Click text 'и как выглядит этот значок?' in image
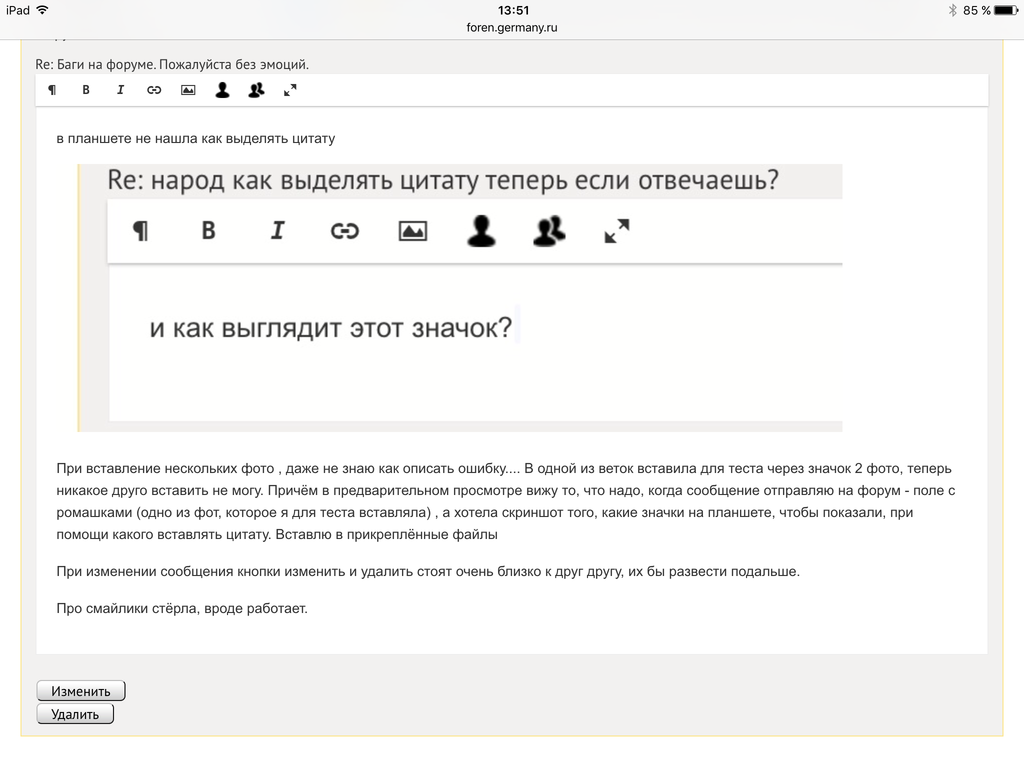The height and width of the screenshot is (768, 1024). click(330, 328)
